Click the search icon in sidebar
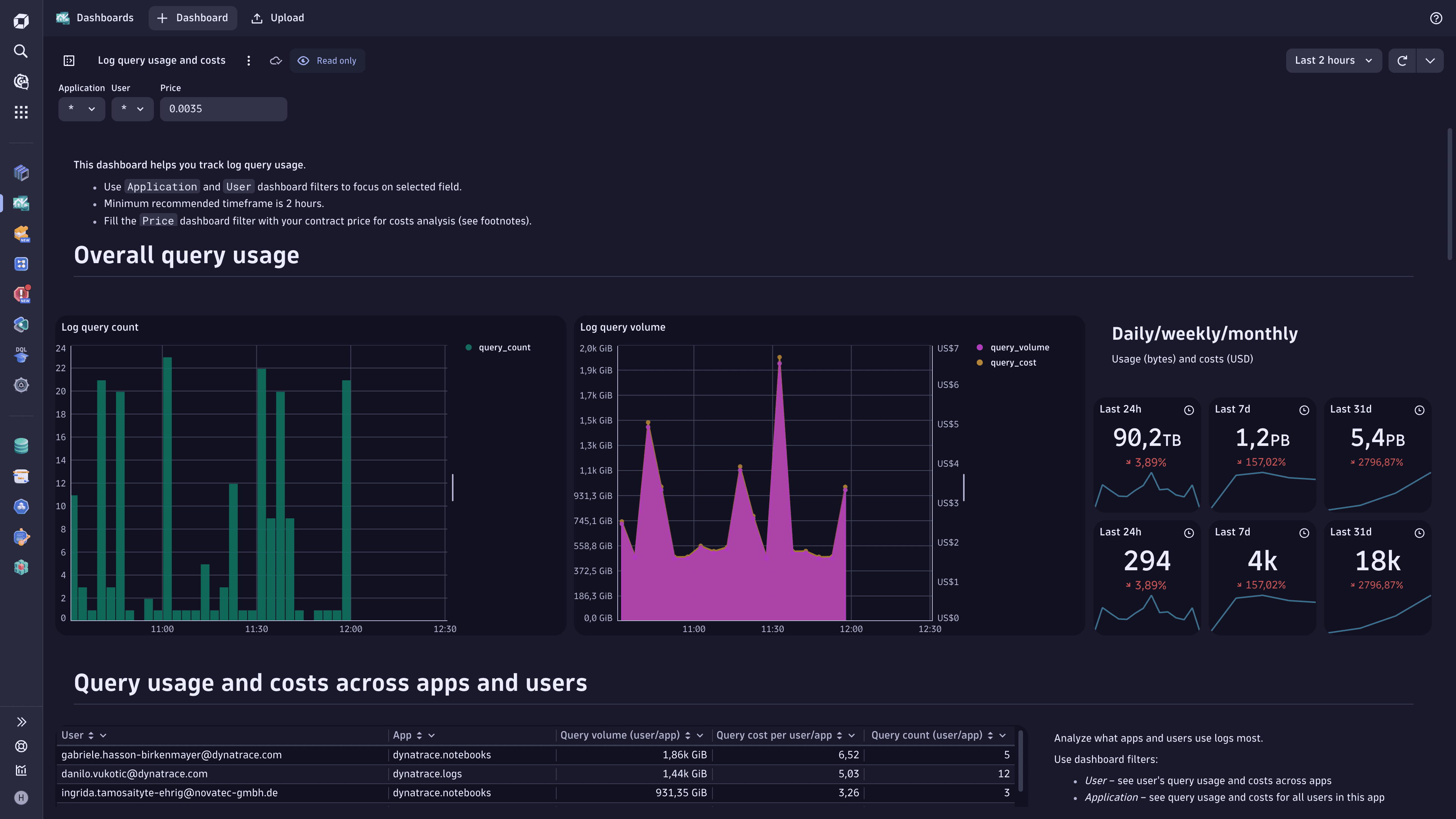Image resolution: width=1456 pixels, height=819 pixels. point(22,51)
